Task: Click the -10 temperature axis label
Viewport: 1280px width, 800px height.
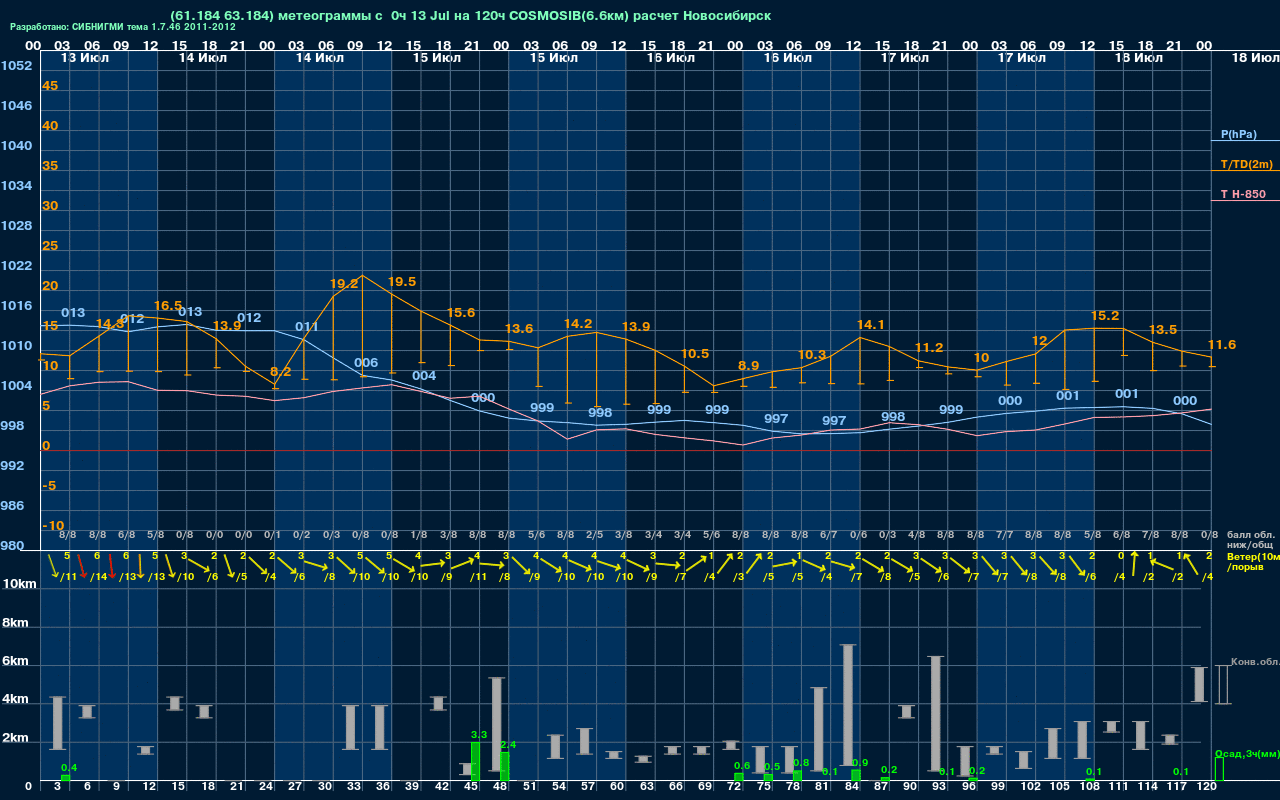Action: [53, 526]
